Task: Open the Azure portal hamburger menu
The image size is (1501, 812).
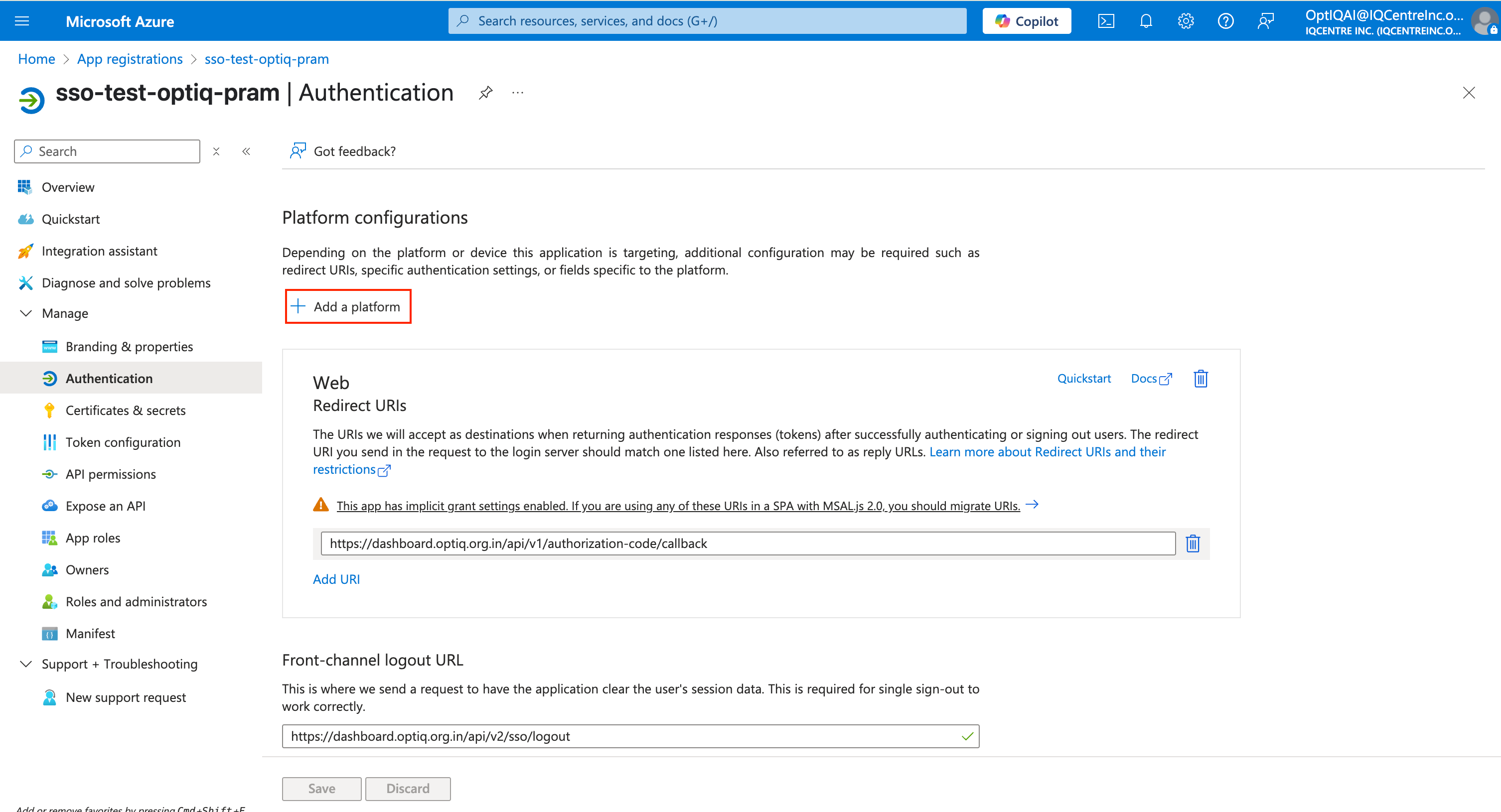Action: [x=21, y=21]
